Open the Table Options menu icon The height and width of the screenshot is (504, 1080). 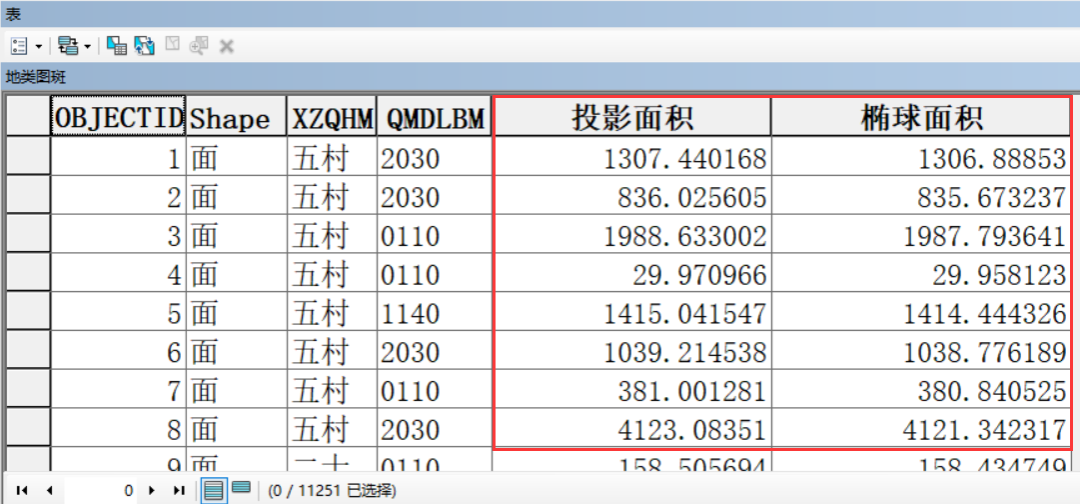tap(20, 46)
